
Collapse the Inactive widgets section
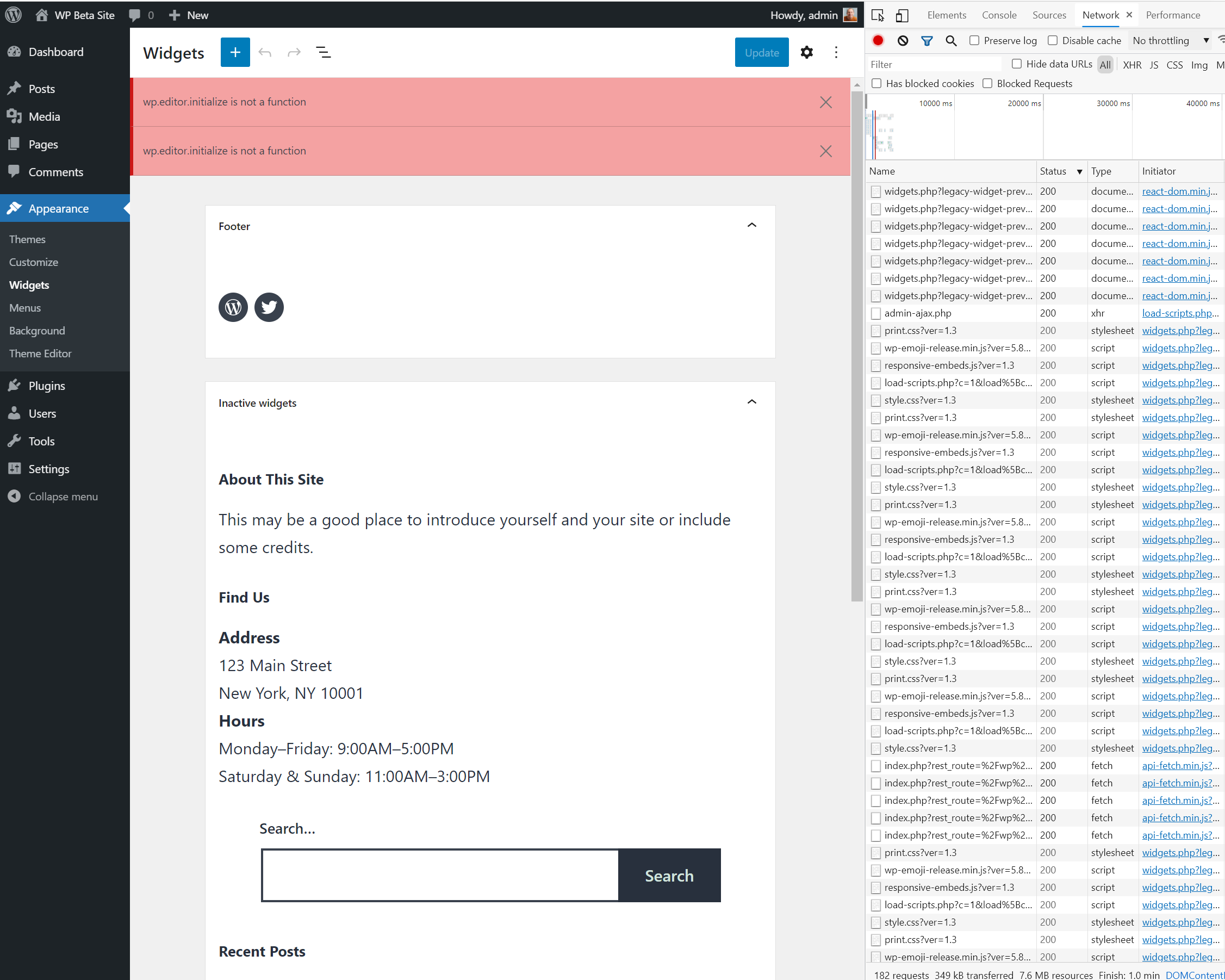coord(751,402)
